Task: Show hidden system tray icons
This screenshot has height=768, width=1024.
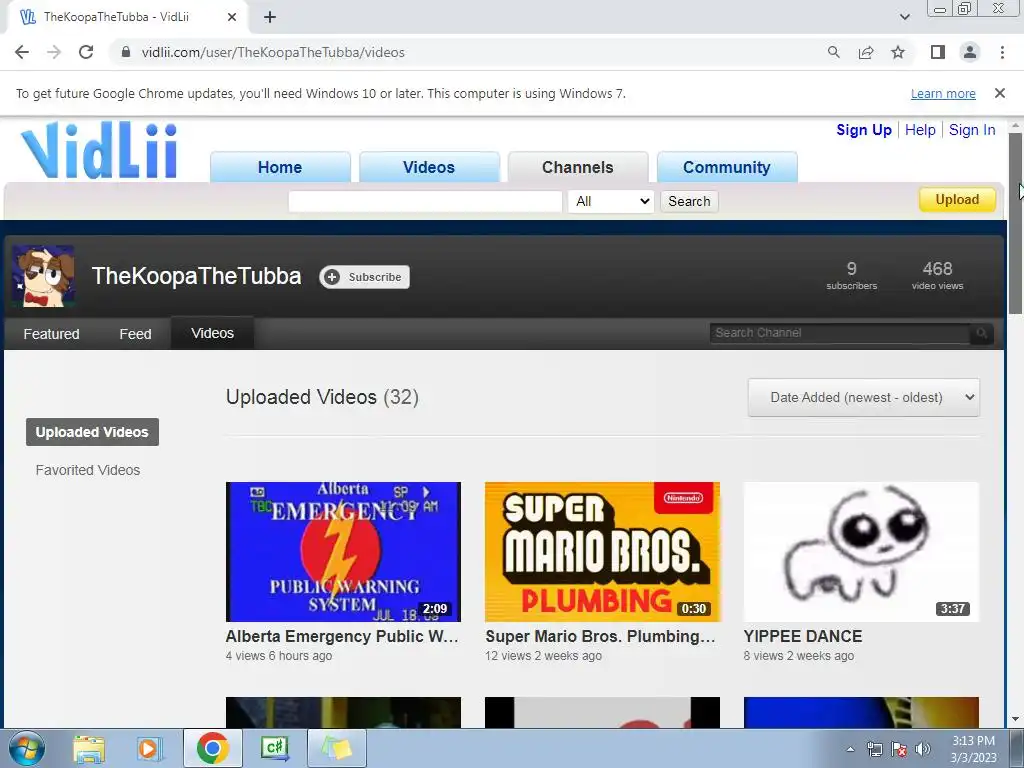Action: [850, 749]
